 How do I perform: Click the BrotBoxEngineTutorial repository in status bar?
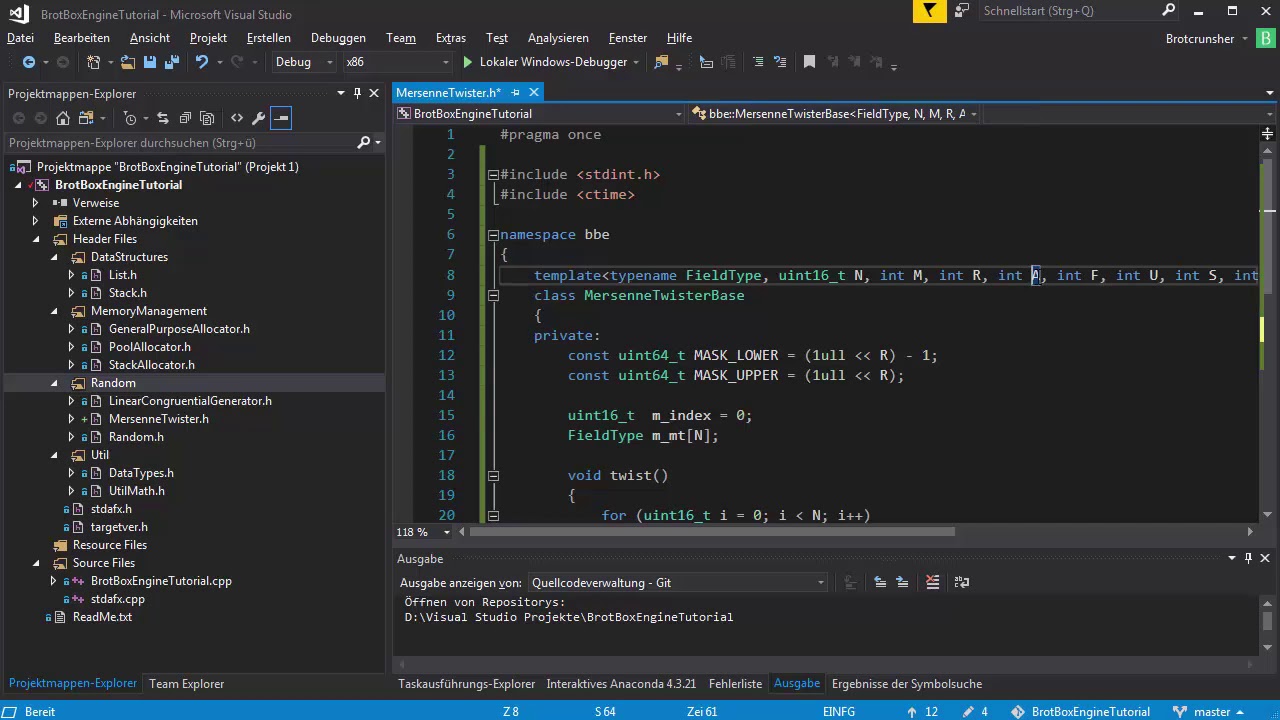pyautogui.click(x=1080, y=712)
